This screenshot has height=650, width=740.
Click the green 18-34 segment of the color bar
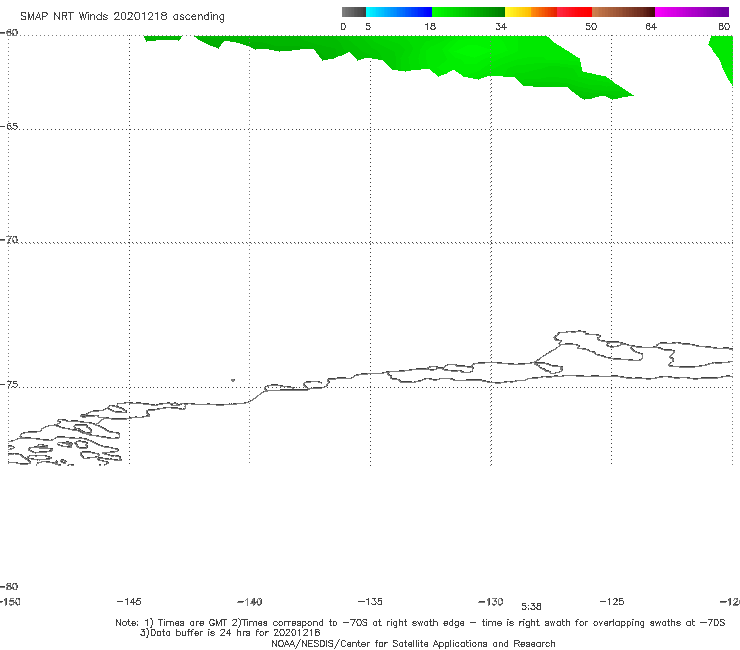468,12
